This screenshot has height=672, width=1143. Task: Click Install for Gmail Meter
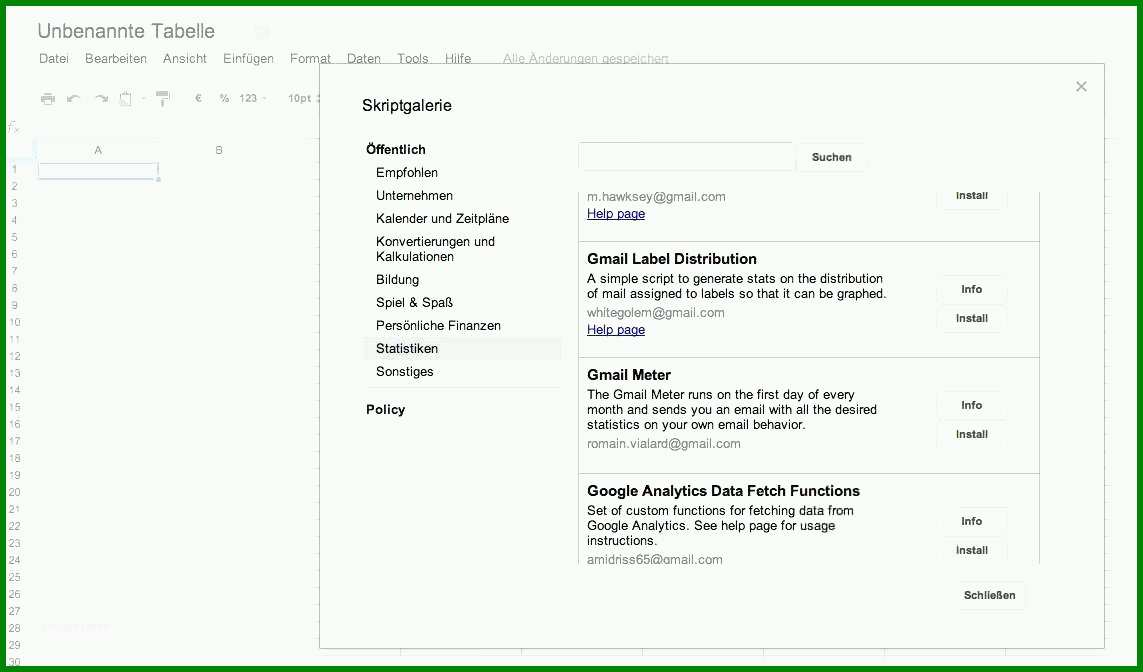(x=972, y=434)
